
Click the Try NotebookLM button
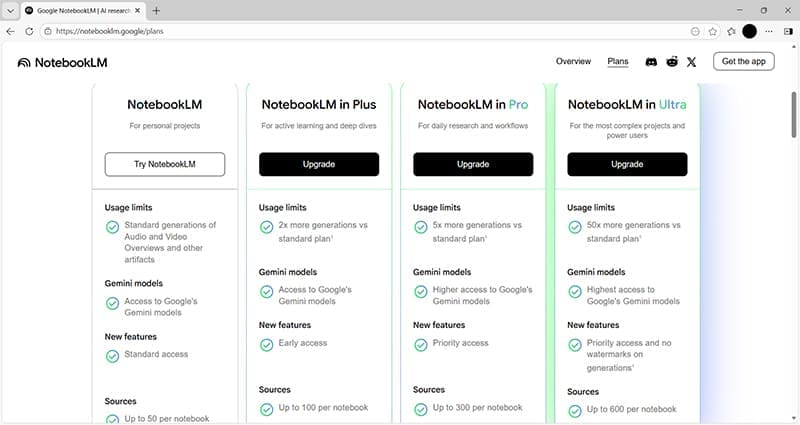point(165,164)
